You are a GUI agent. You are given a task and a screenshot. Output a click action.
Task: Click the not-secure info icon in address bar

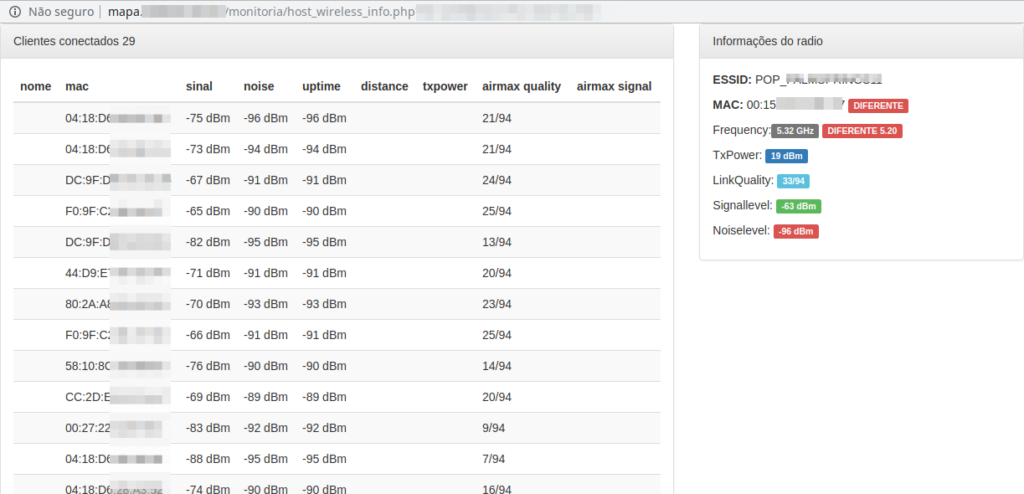pyautogui.click(x=14, y=11)
